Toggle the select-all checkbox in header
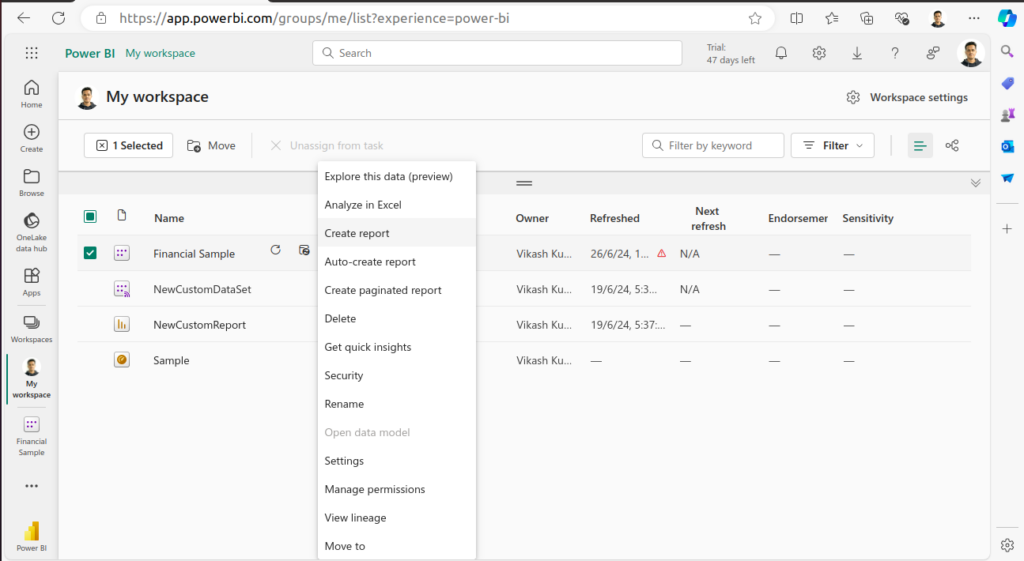Screen dimensions: 1024x561 (90, 217)
